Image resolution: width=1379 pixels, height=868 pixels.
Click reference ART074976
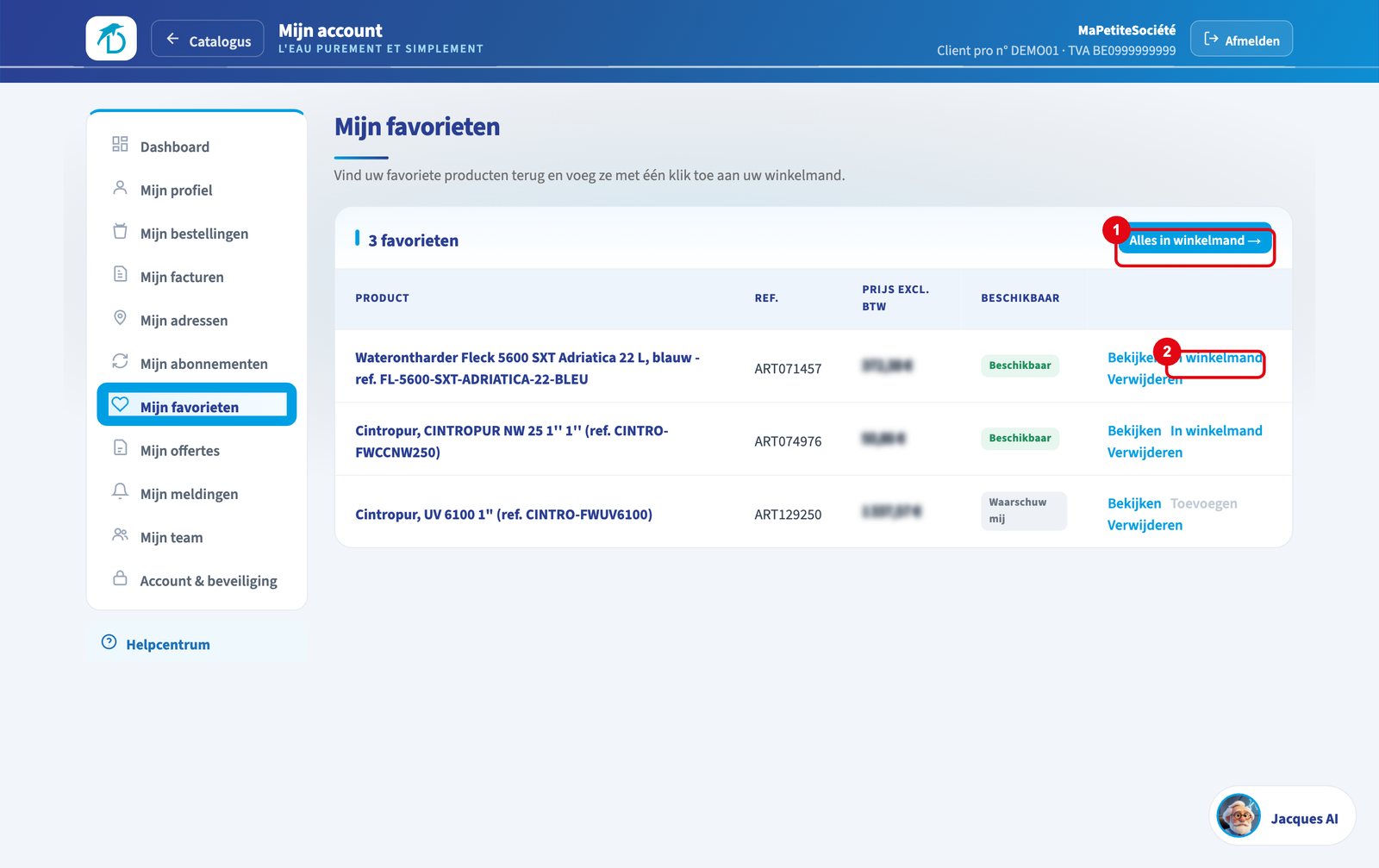[x=788, y=441]
